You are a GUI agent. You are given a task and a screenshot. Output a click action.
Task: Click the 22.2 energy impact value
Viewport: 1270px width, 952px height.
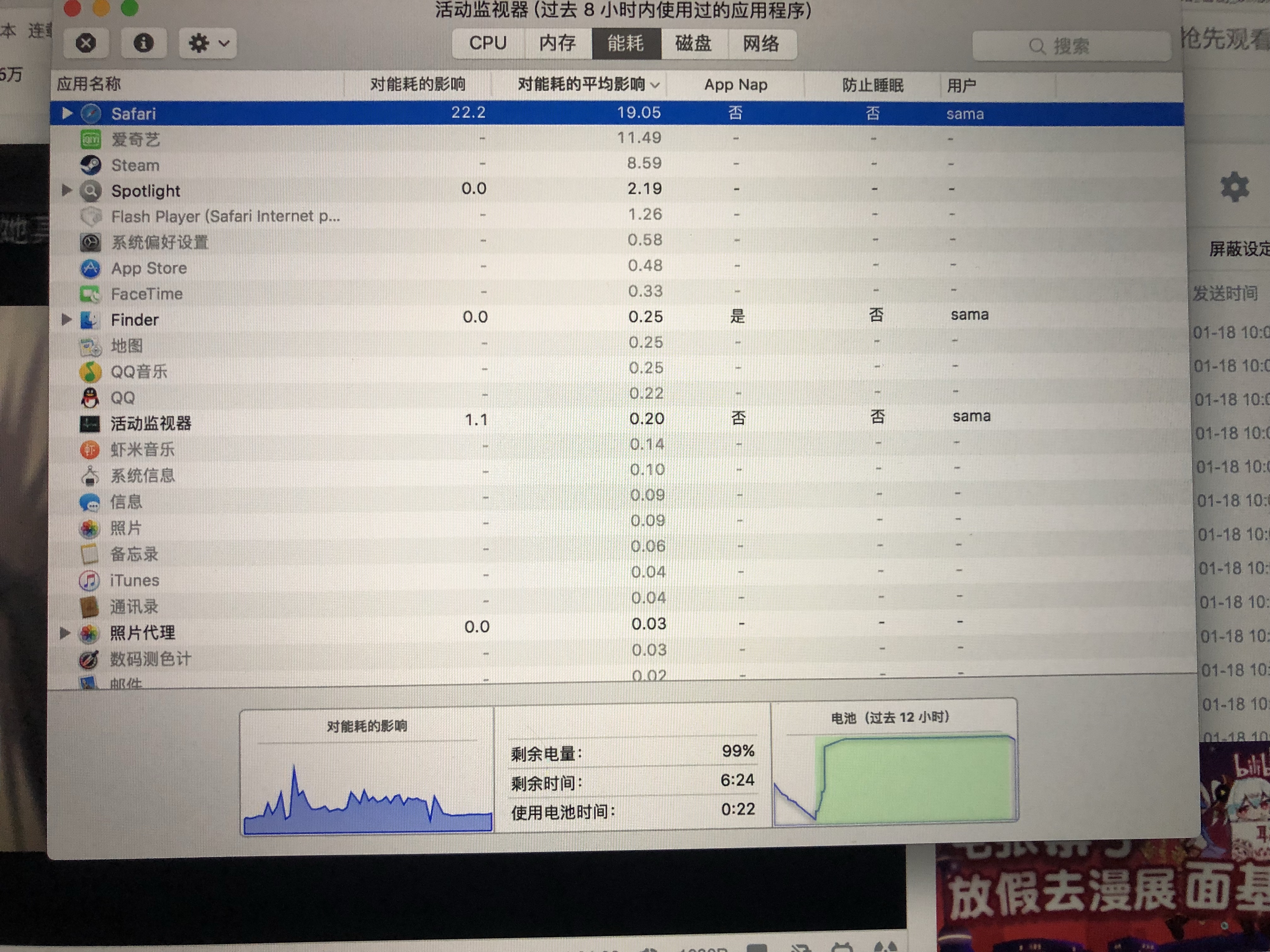coord(468,112)
